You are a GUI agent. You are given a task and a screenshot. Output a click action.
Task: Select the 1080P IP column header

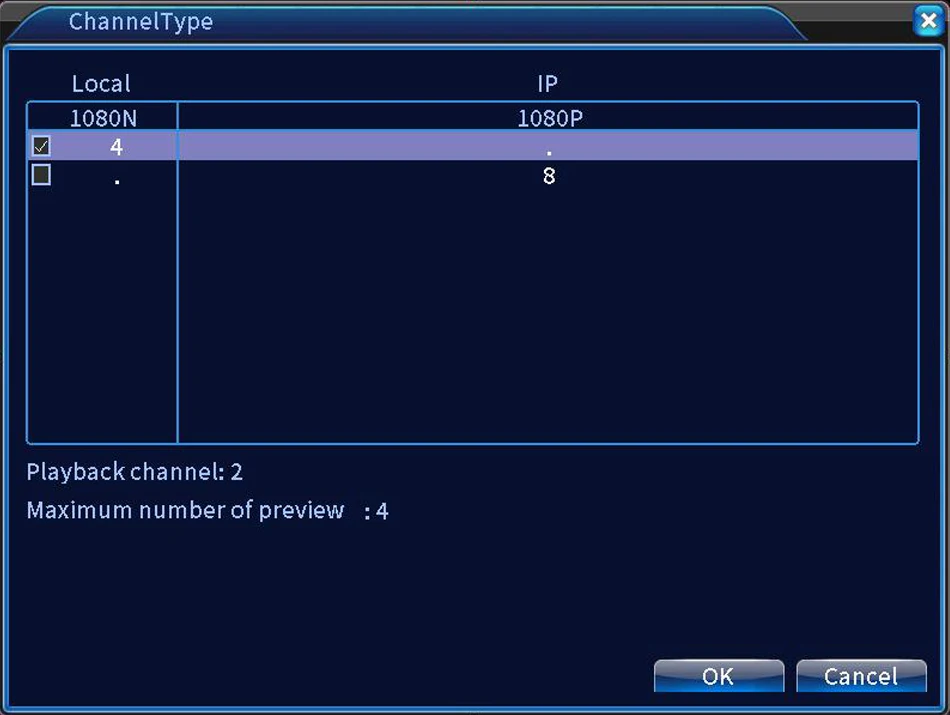550,118
